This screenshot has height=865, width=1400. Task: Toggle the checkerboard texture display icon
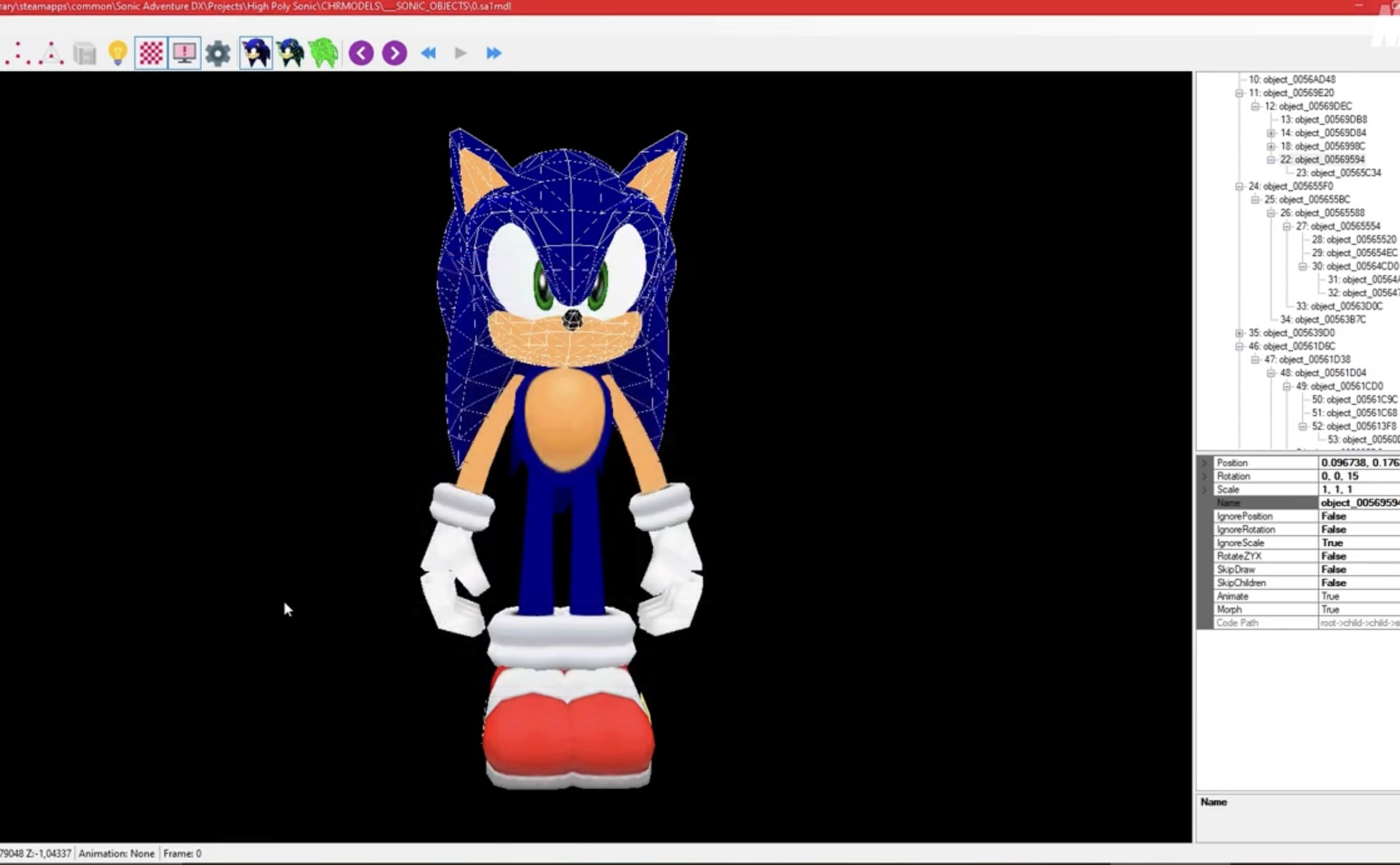tap(151, 53)
